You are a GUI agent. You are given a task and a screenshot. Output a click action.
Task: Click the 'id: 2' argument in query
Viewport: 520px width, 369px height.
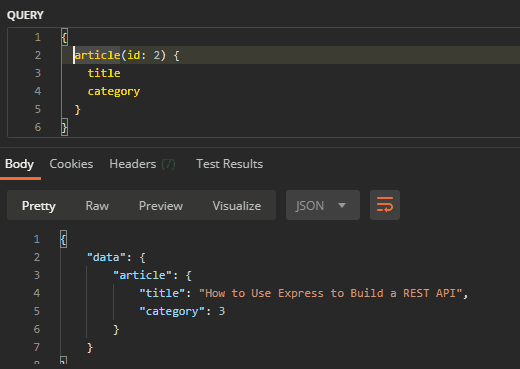[143, 55]
